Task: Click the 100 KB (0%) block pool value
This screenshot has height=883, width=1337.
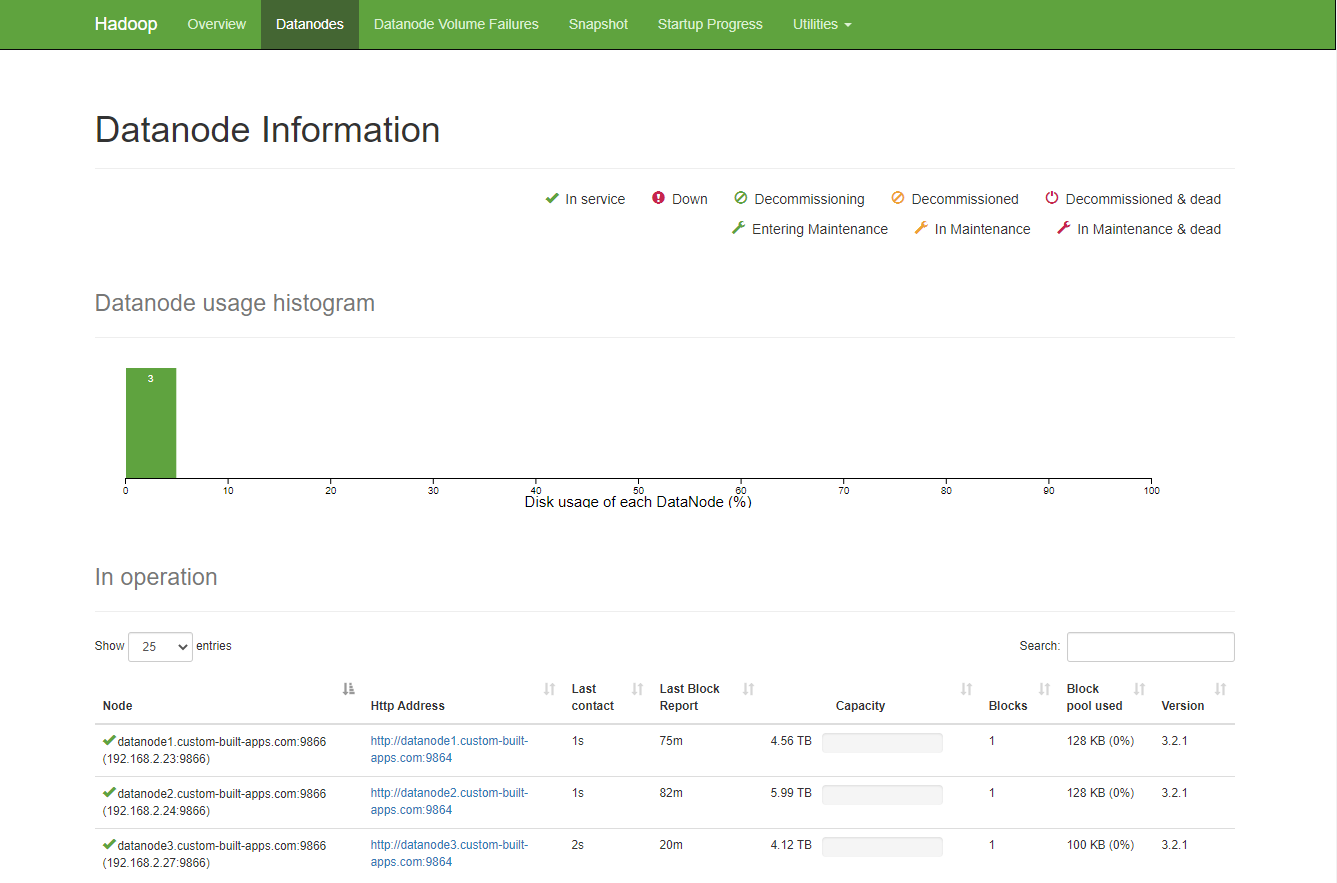Action: (x=1100, y=845)
